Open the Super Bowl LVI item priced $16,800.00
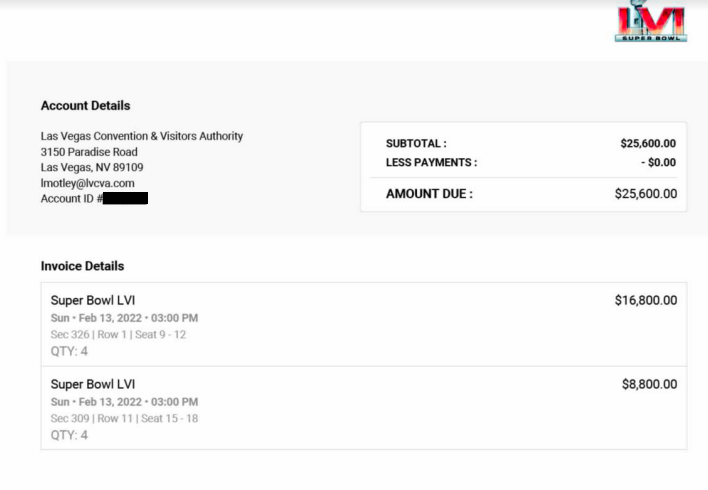 coord(93,300)
